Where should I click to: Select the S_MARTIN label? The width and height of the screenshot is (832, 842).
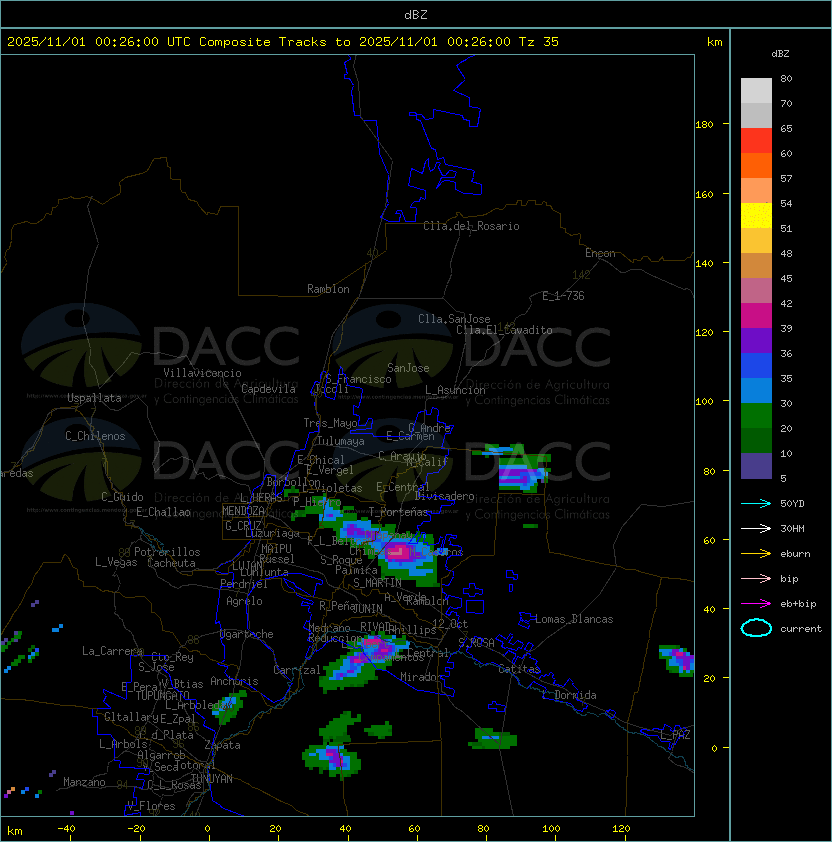click(377, 583)
